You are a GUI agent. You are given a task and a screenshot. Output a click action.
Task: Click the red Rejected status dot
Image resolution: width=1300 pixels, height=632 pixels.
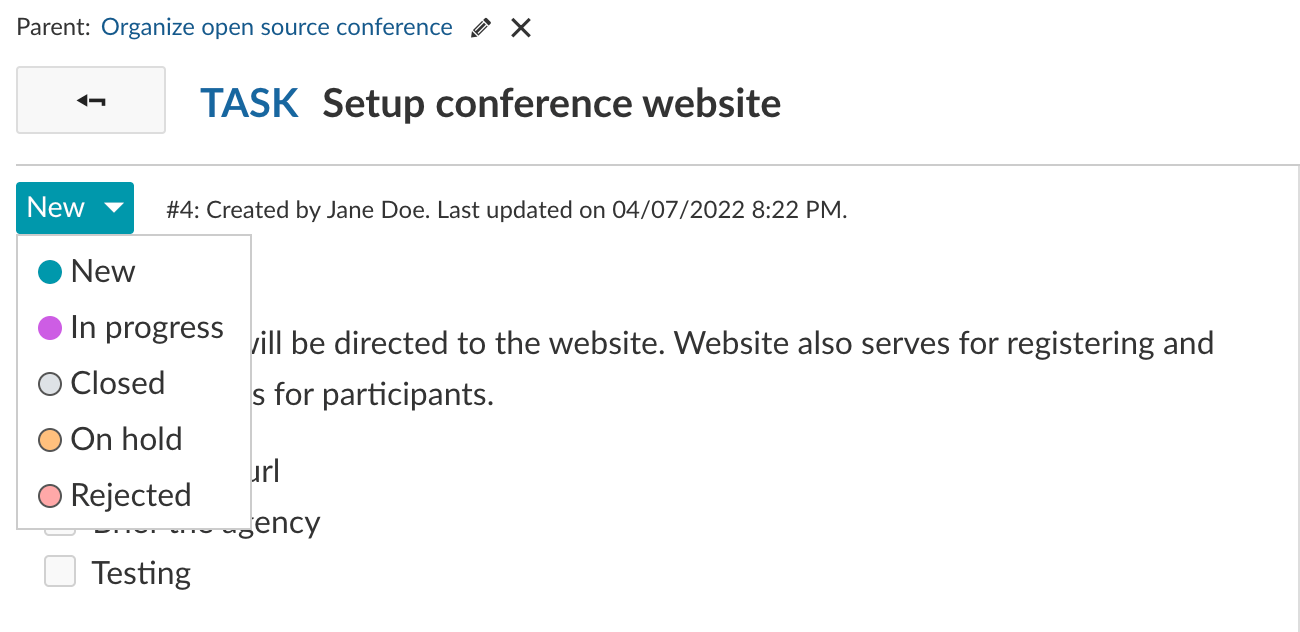click(50, 495)
